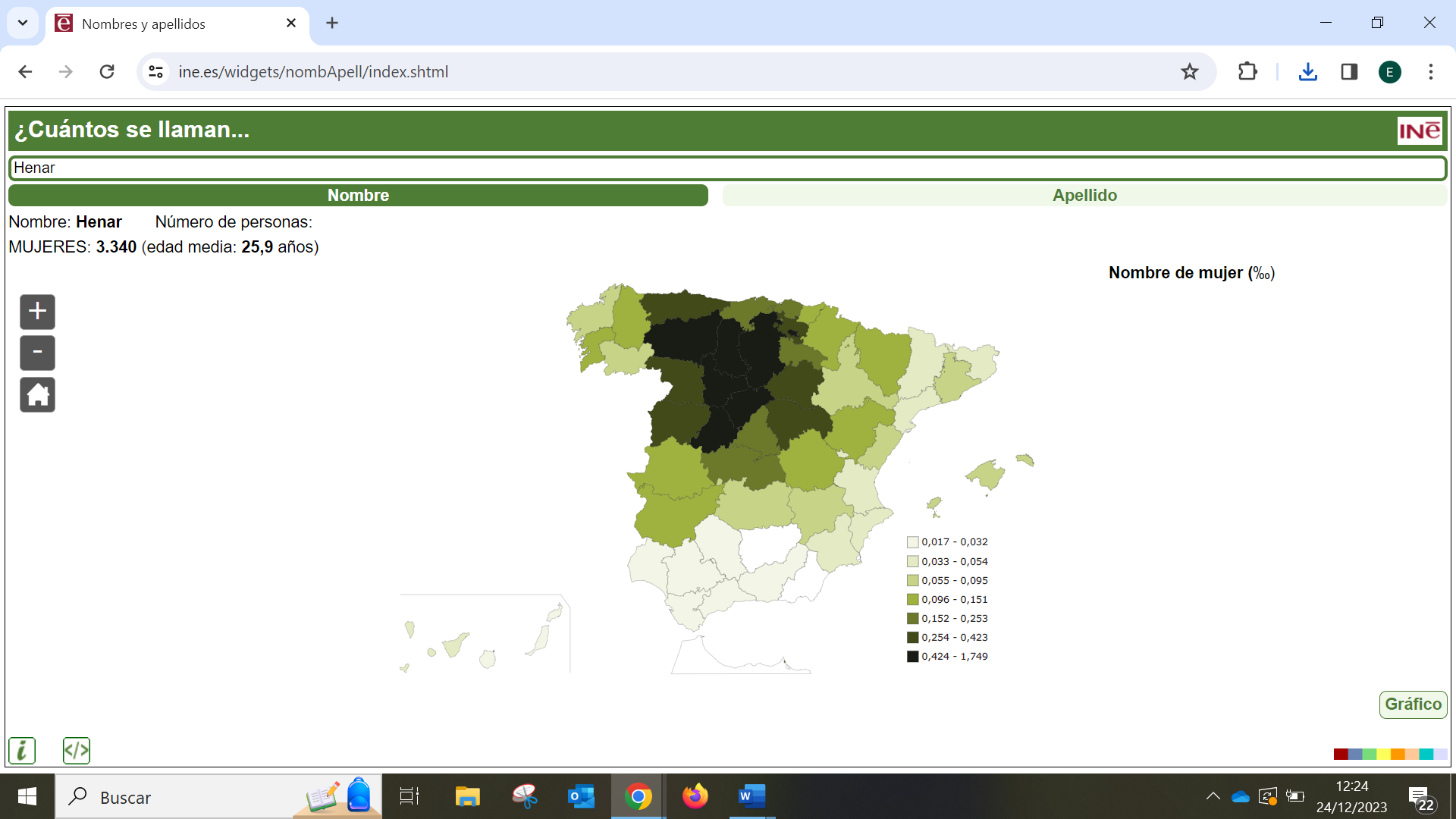Open Chrome extensions puzzle icon
This screenshot has width=1456, height=819.
1247,72
